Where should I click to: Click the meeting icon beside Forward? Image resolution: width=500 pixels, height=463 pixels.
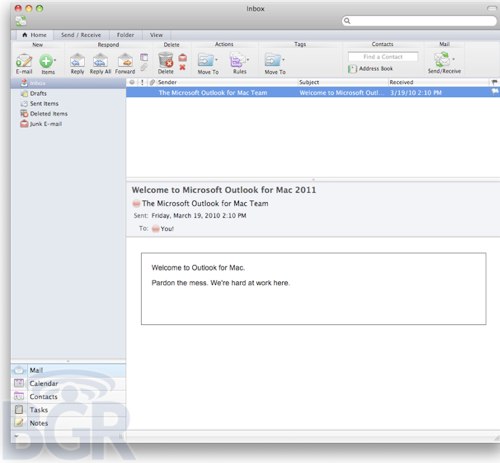point(144,57)
